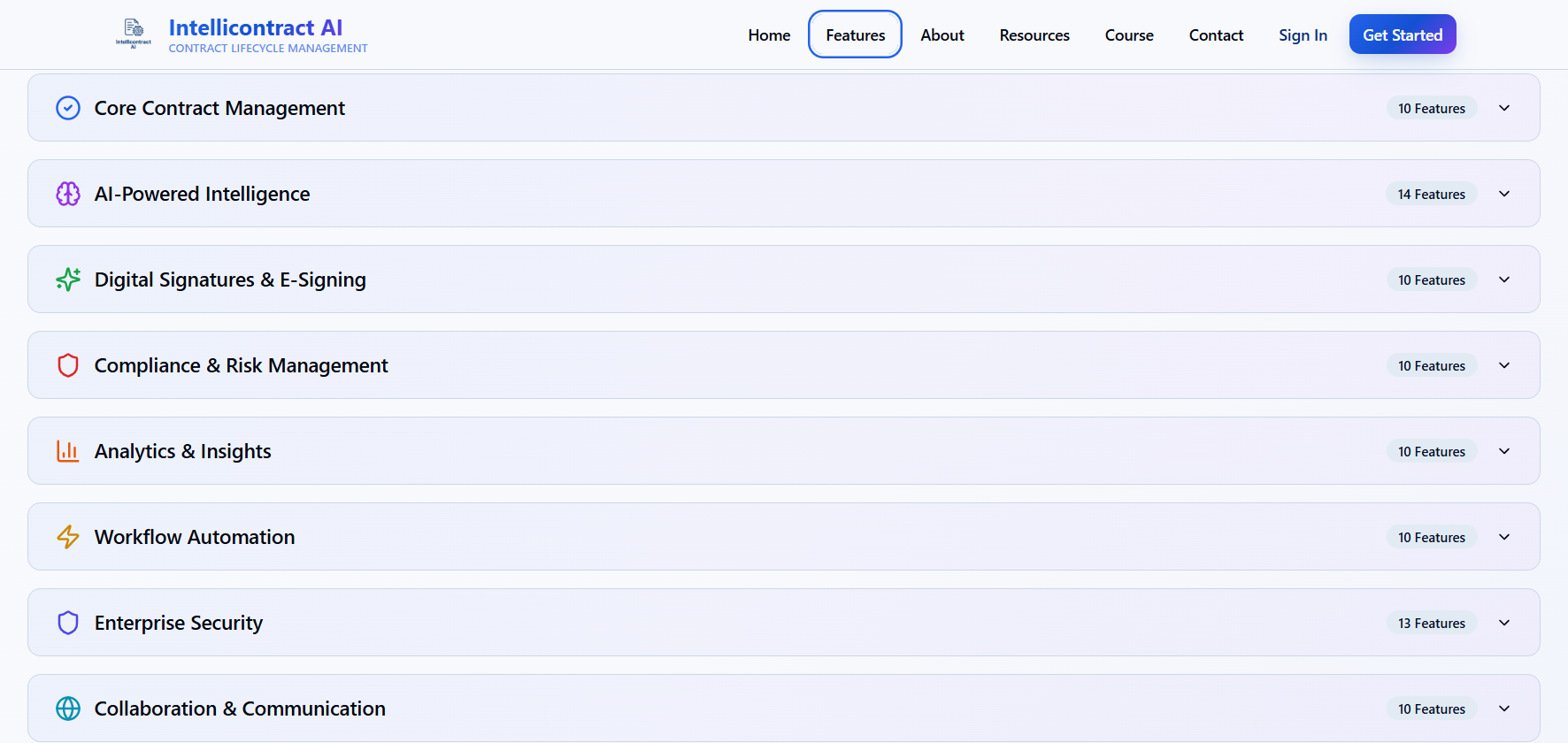Click the Workflow Automation heading
Viewport: 1568px width, 743px height.
tap(195, 537)
